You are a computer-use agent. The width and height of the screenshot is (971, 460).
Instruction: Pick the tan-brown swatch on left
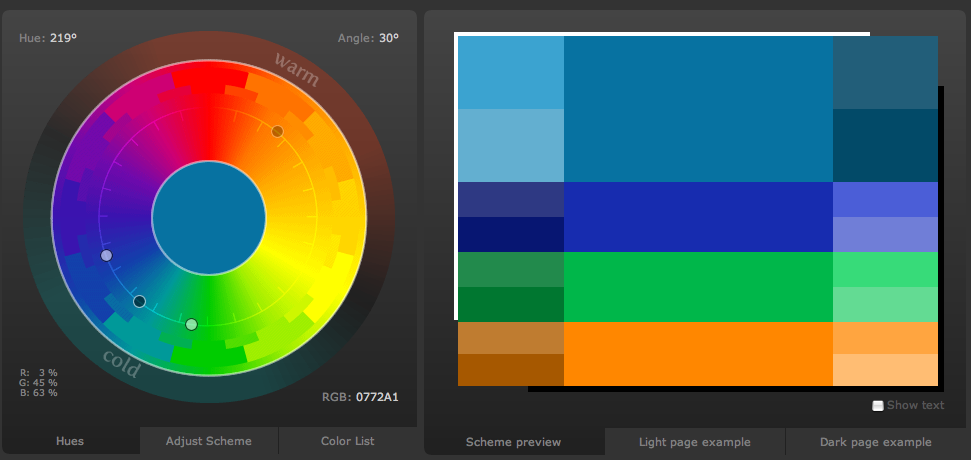(511, 338)
